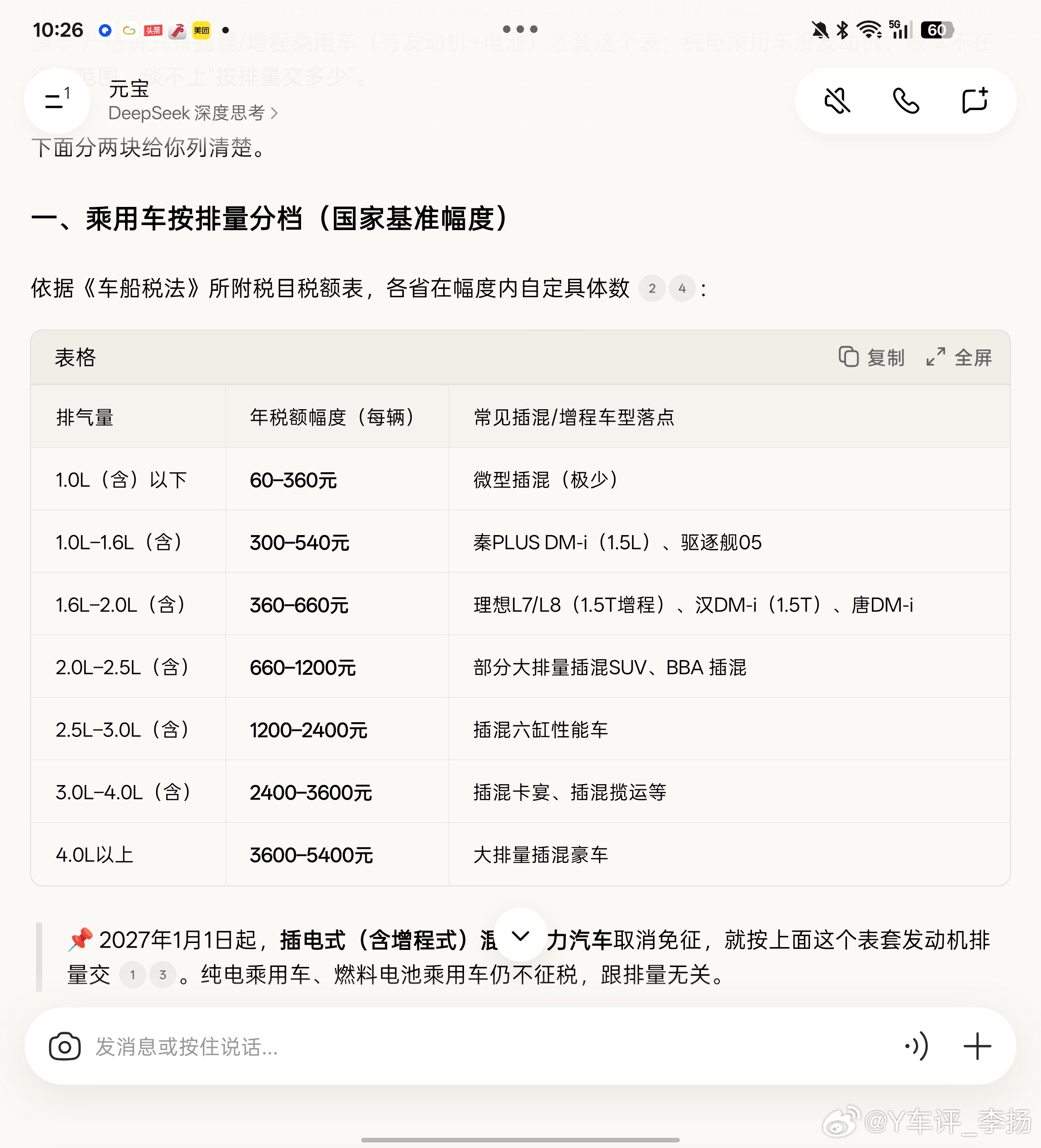Tap the Bluetooth status icon

click(842, 30)
